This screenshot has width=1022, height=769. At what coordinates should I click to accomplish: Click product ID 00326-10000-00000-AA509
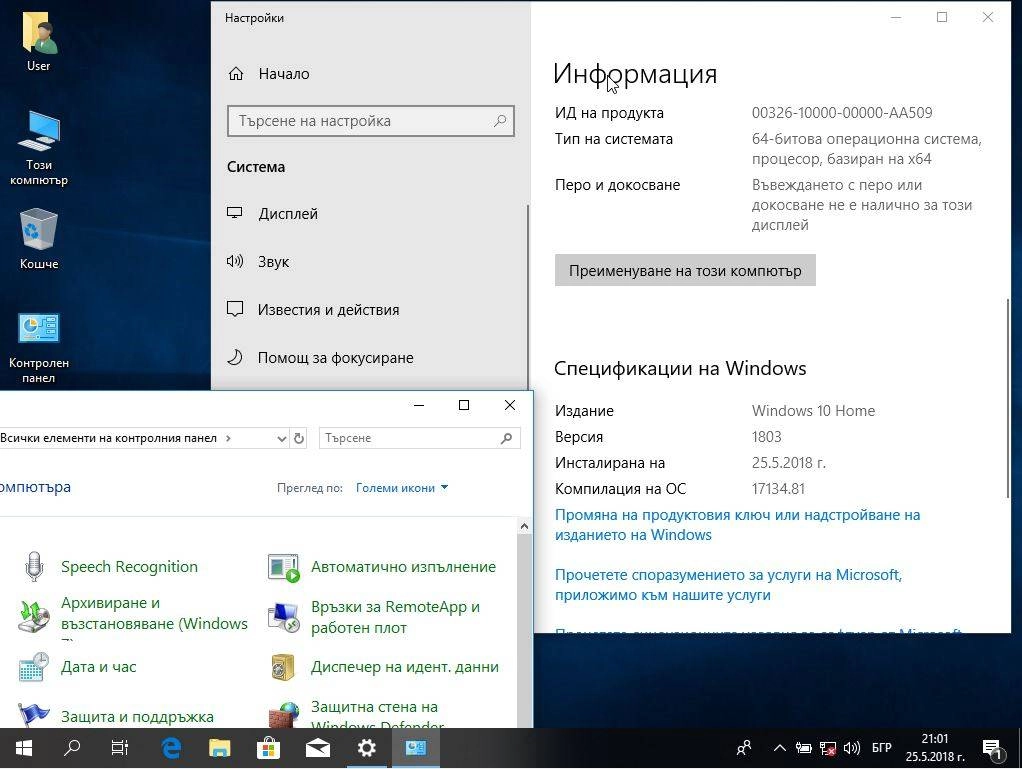coord(841,113)
